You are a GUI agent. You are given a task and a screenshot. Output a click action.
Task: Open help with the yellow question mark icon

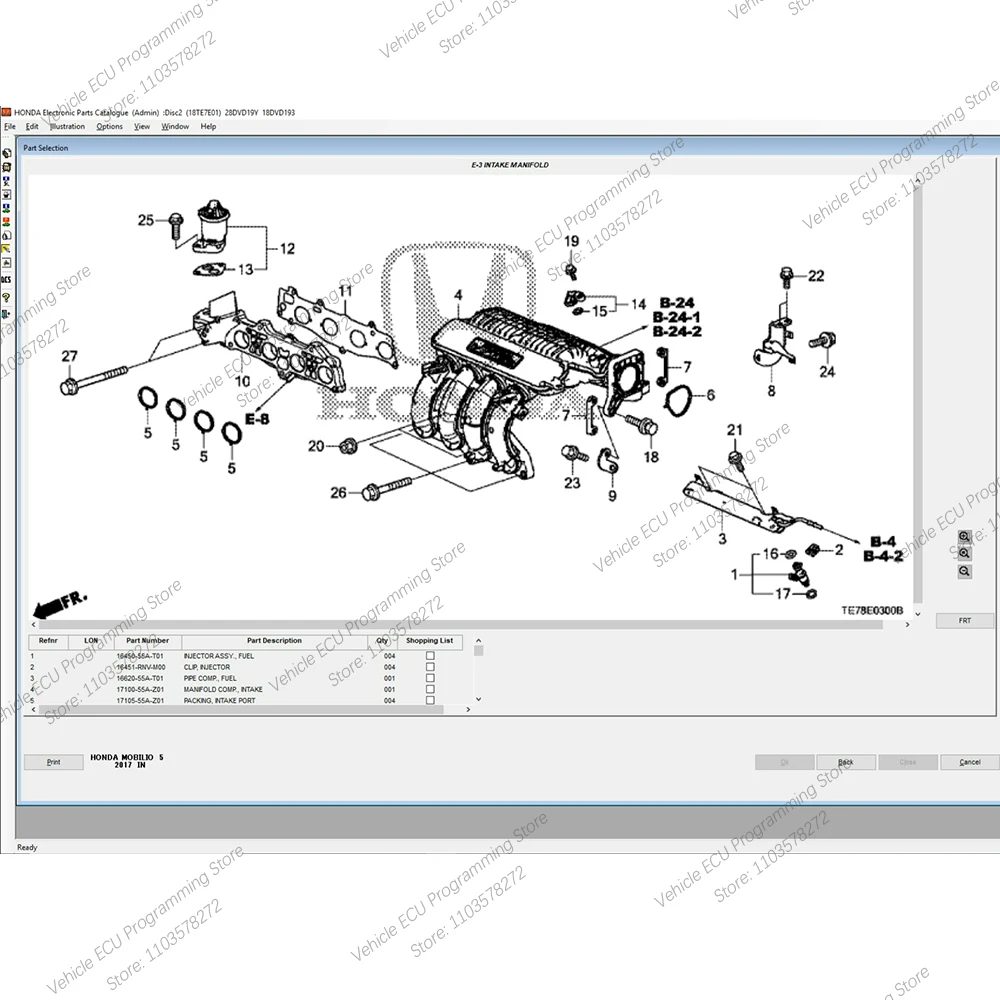pos(6,298)
